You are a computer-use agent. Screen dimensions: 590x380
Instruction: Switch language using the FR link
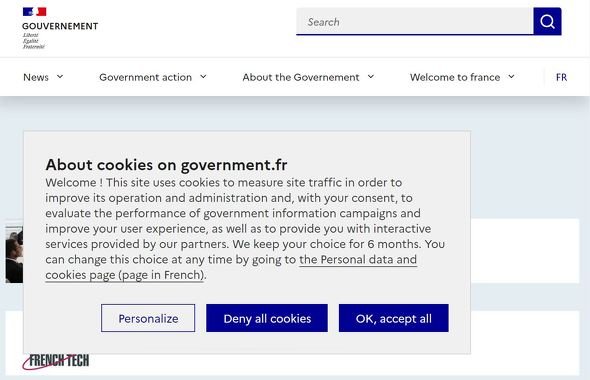(x=561, y=77)
